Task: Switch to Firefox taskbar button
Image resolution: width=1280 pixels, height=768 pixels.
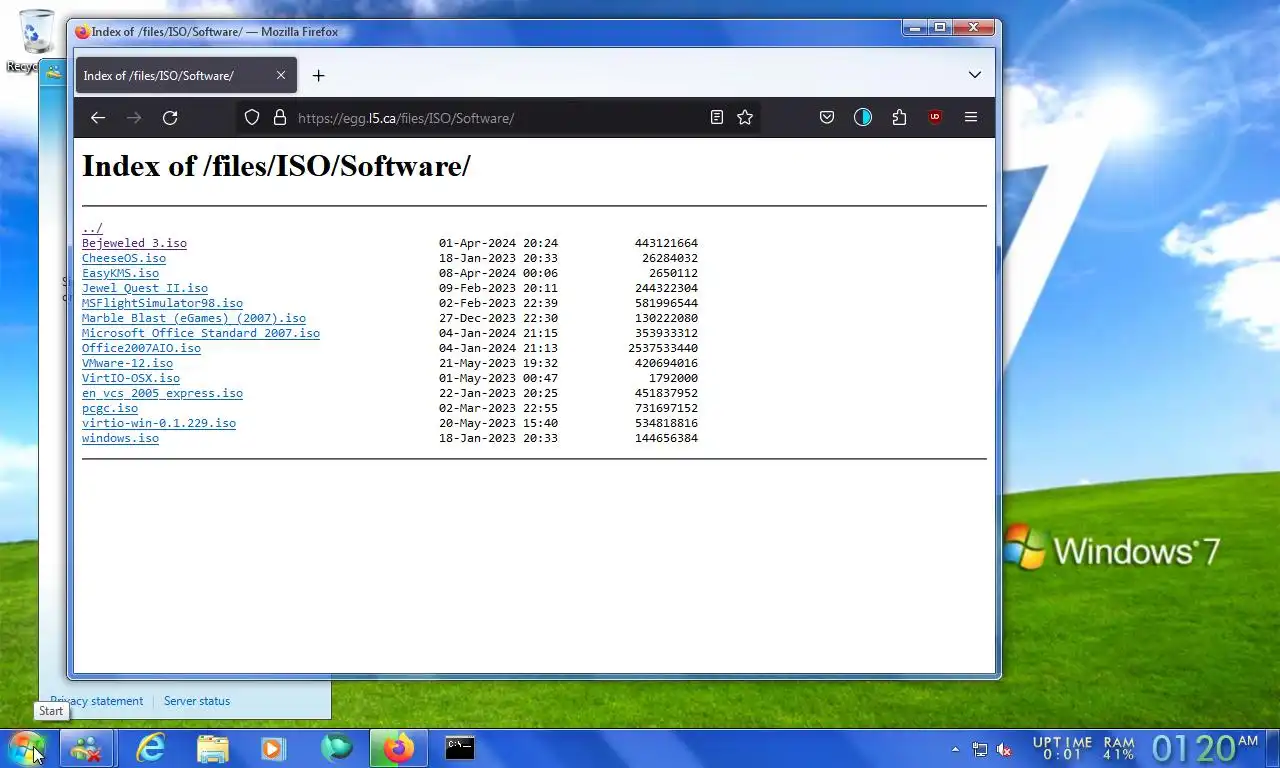Action: pyautogui.click(x=398, y=748)
